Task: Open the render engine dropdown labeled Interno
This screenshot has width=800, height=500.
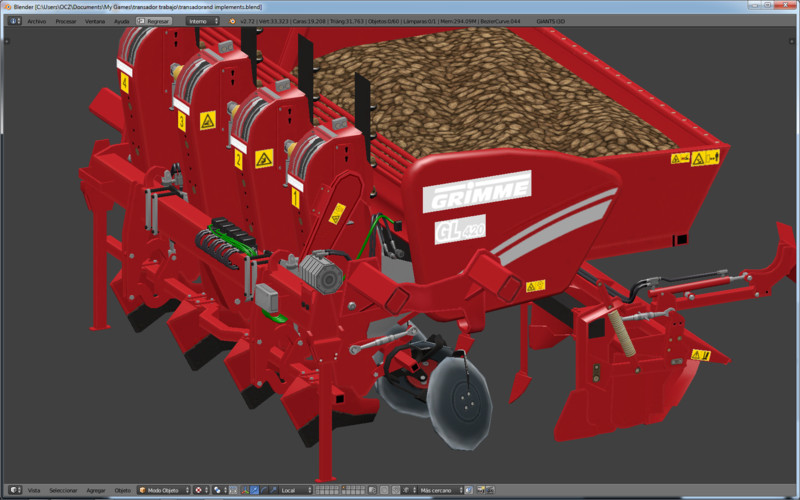Action: pos(203,20)
